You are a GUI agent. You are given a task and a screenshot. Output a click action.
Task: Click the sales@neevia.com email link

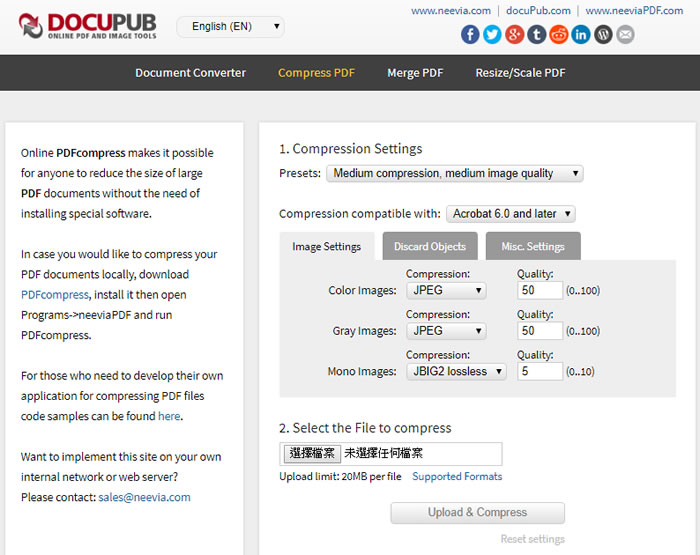[144, 497]
